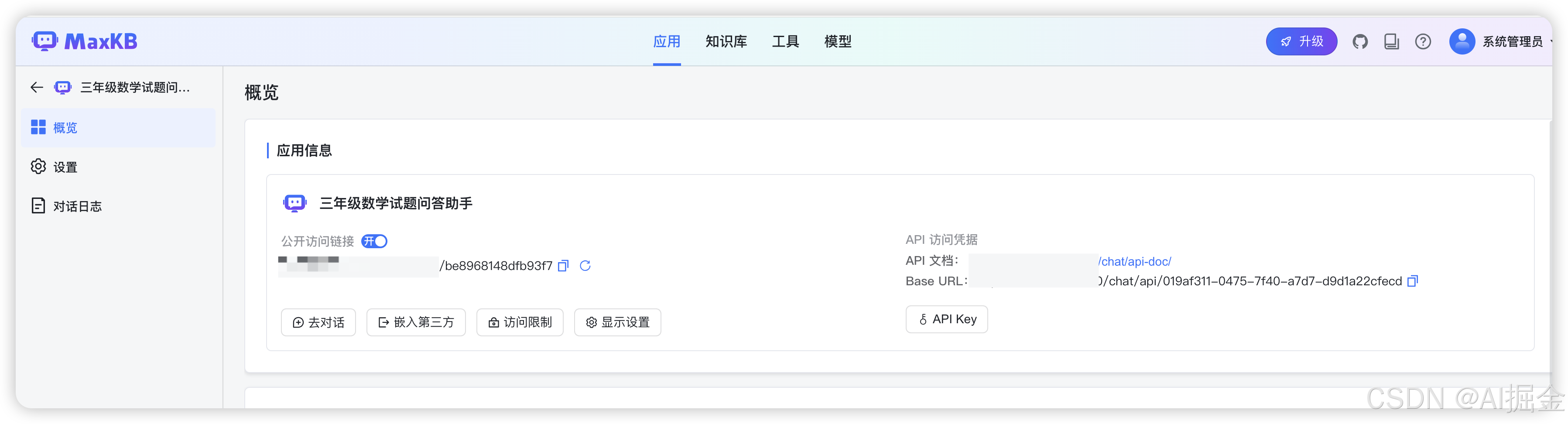Click the 去对话 button
Image resolution: width=1568 pixels, height=424 pixels.
[318, 322]
